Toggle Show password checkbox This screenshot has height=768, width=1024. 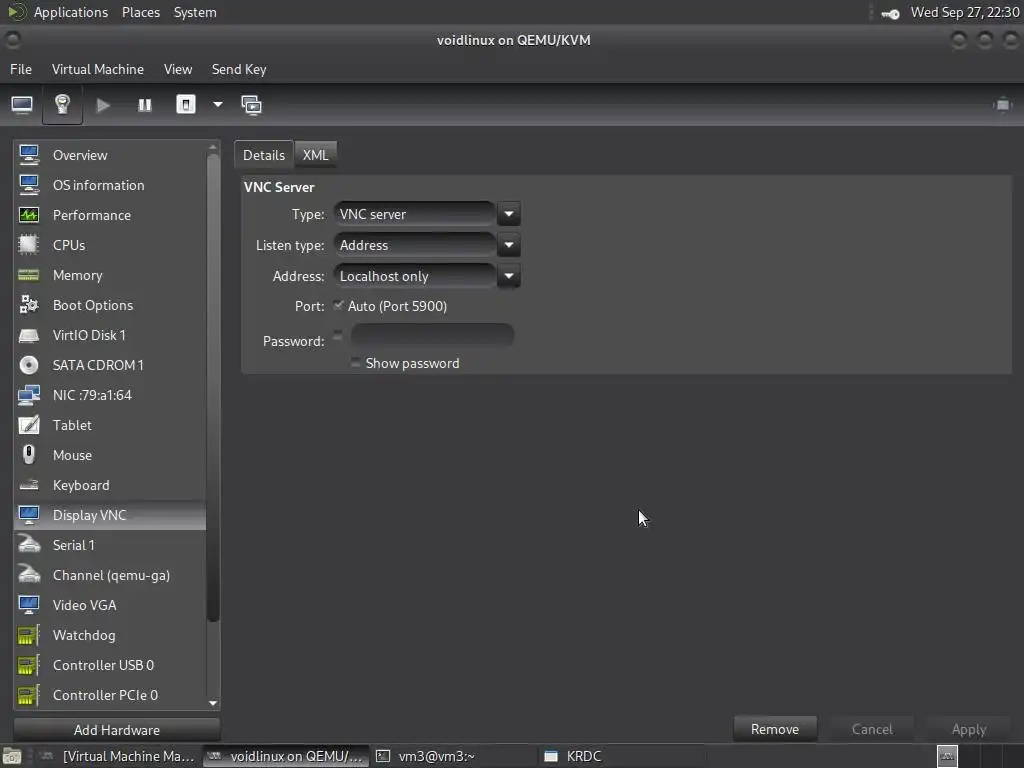pyautogui.click(x=355, y=362)
